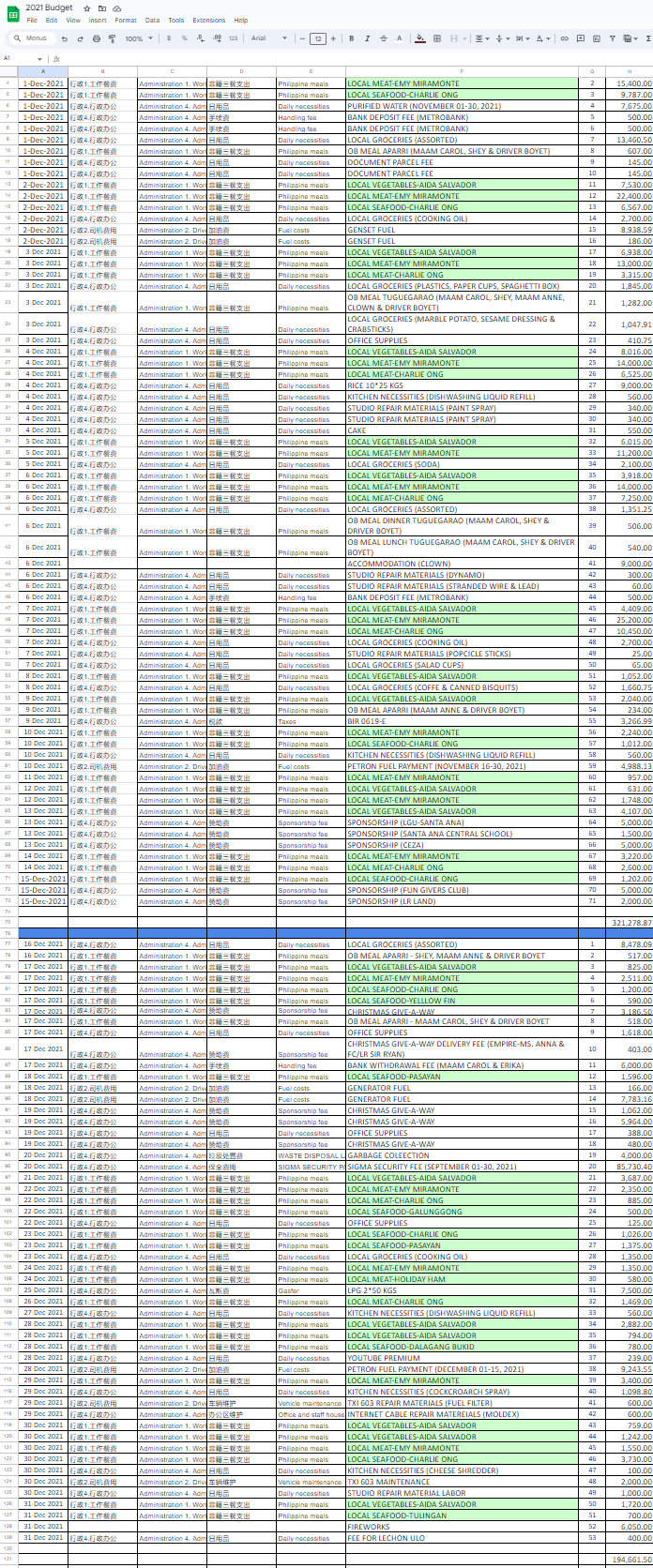This screenshot has width=653, height=1568.
Task: Select cell 'LPG 2*50 KGS'
Action: point(462,1290)
